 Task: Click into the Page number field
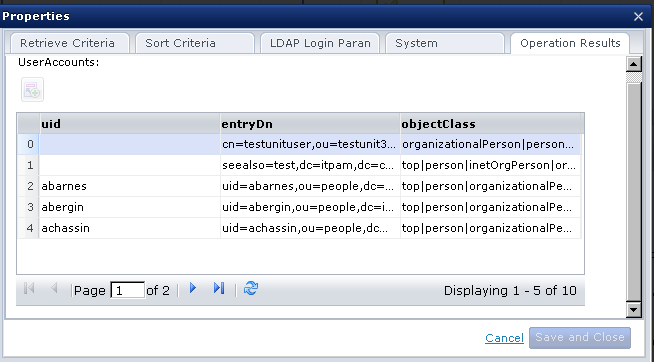coord(128,290)
